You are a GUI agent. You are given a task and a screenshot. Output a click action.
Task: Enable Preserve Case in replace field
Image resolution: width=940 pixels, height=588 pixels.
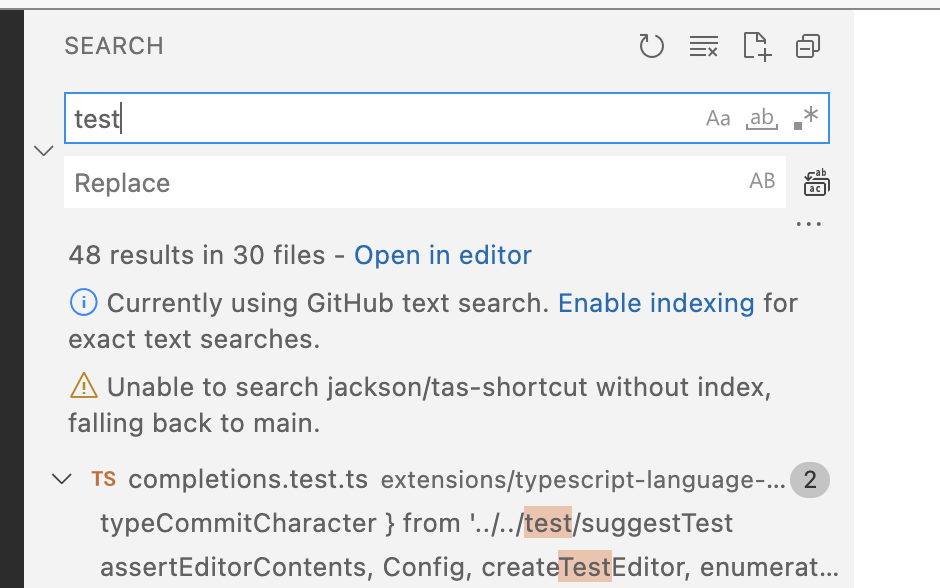click(762, 181)
